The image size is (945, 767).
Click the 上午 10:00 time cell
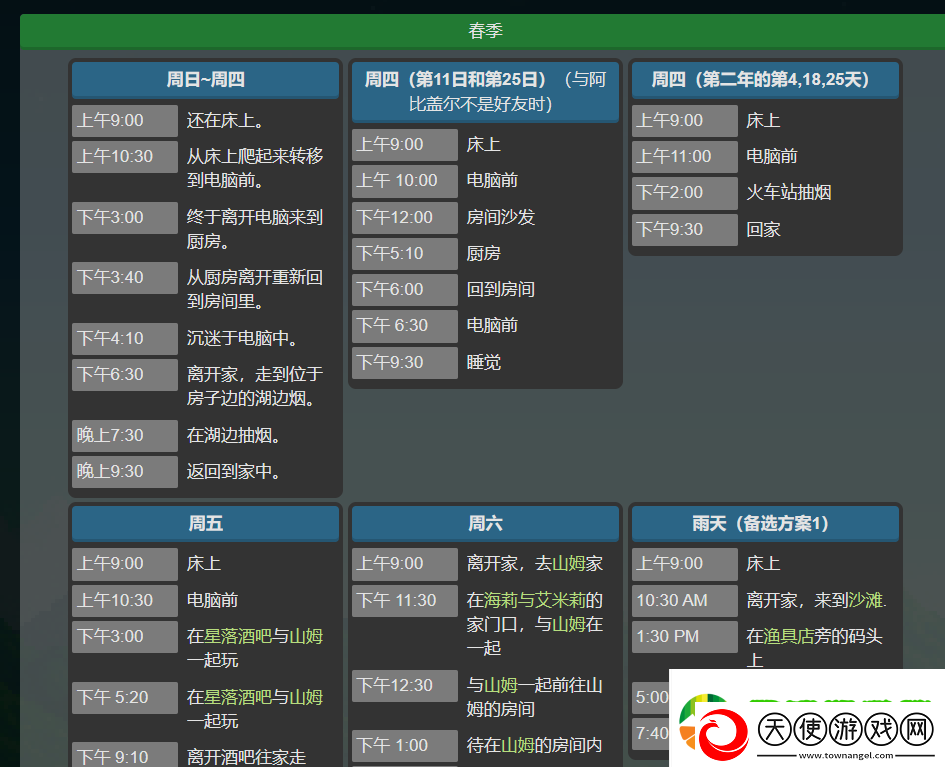[x=404, y=181]
